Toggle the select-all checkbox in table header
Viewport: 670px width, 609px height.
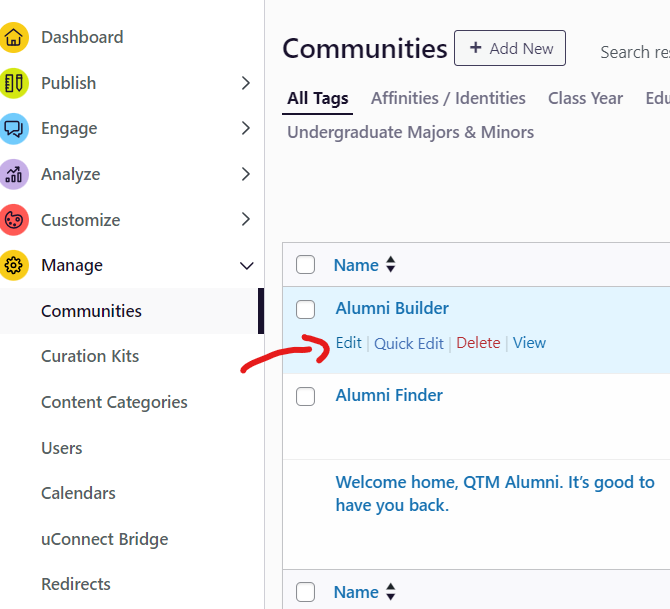pos(306,265)
